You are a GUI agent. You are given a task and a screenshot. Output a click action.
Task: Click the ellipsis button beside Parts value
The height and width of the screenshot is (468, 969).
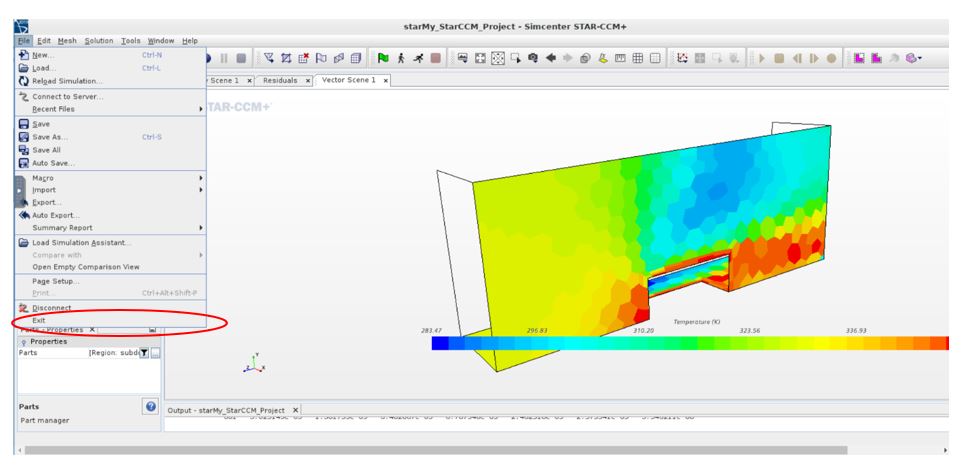click(155, 352)
